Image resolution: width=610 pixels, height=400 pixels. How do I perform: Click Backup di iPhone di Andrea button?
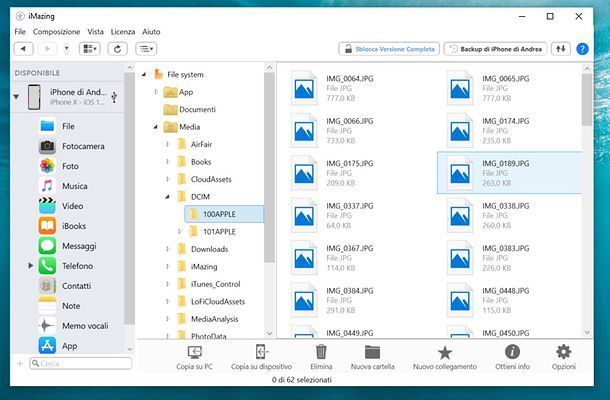tap(494, 48)
